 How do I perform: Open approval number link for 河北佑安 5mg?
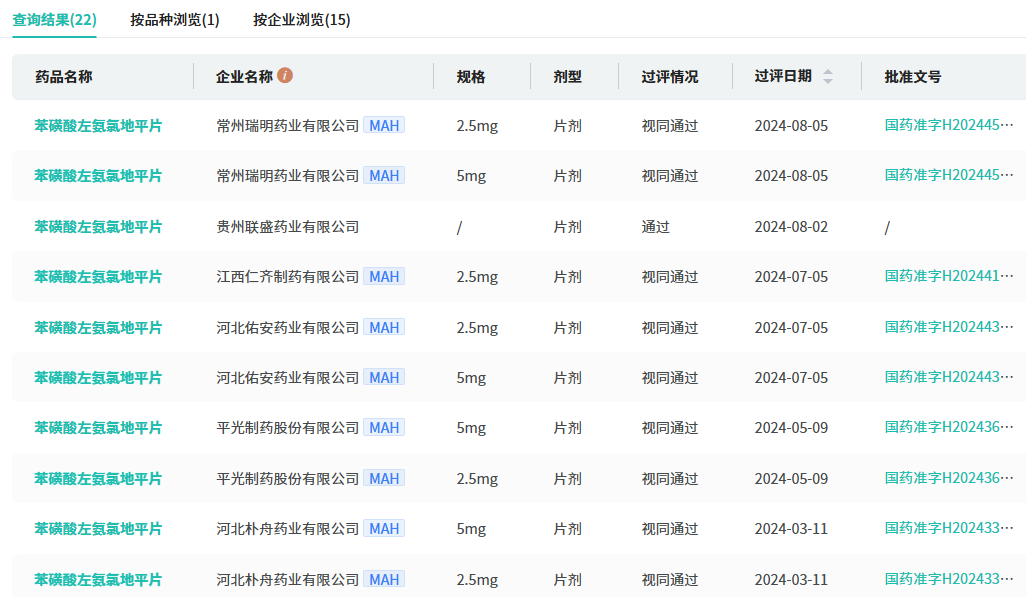pyautogui.click(x=949, y=377)
